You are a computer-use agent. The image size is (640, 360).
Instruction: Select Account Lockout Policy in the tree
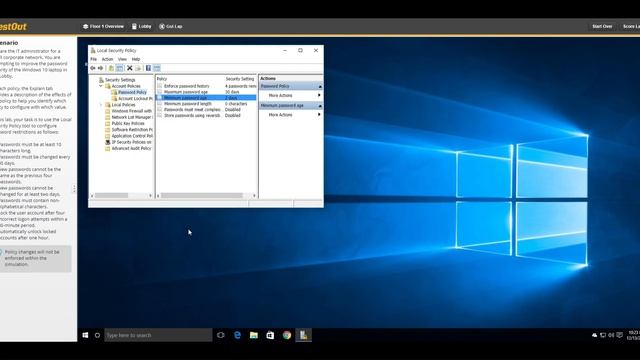pos(135,99)
